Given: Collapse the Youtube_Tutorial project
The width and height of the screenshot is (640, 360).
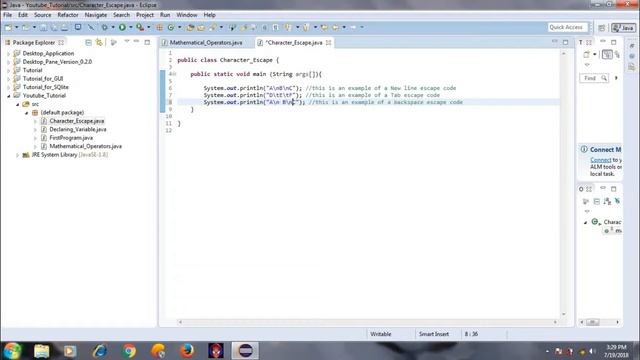Looking at the screenshot, I should 9,96.
